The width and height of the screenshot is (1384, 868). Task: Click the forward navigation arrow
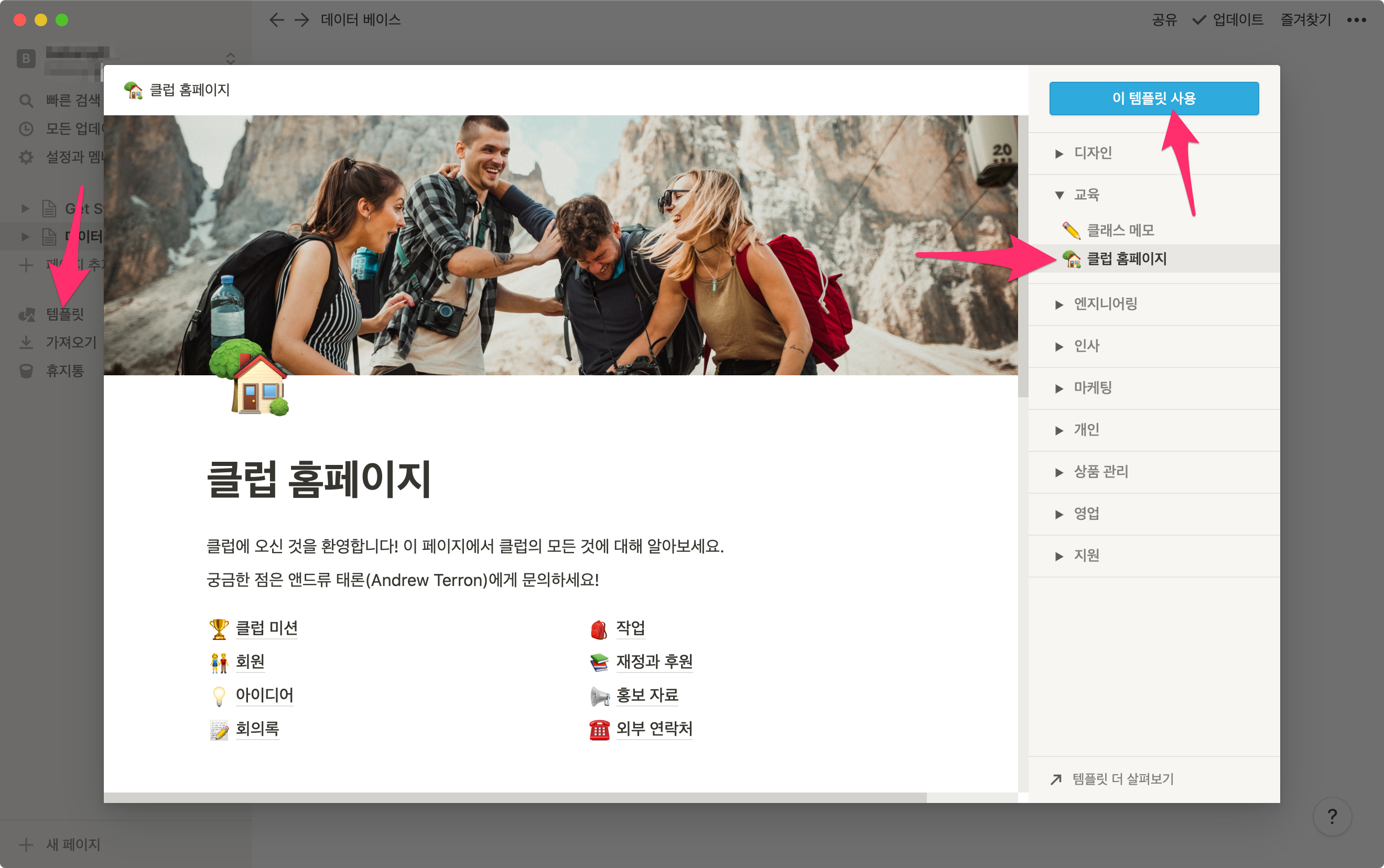tap(302, 20)
